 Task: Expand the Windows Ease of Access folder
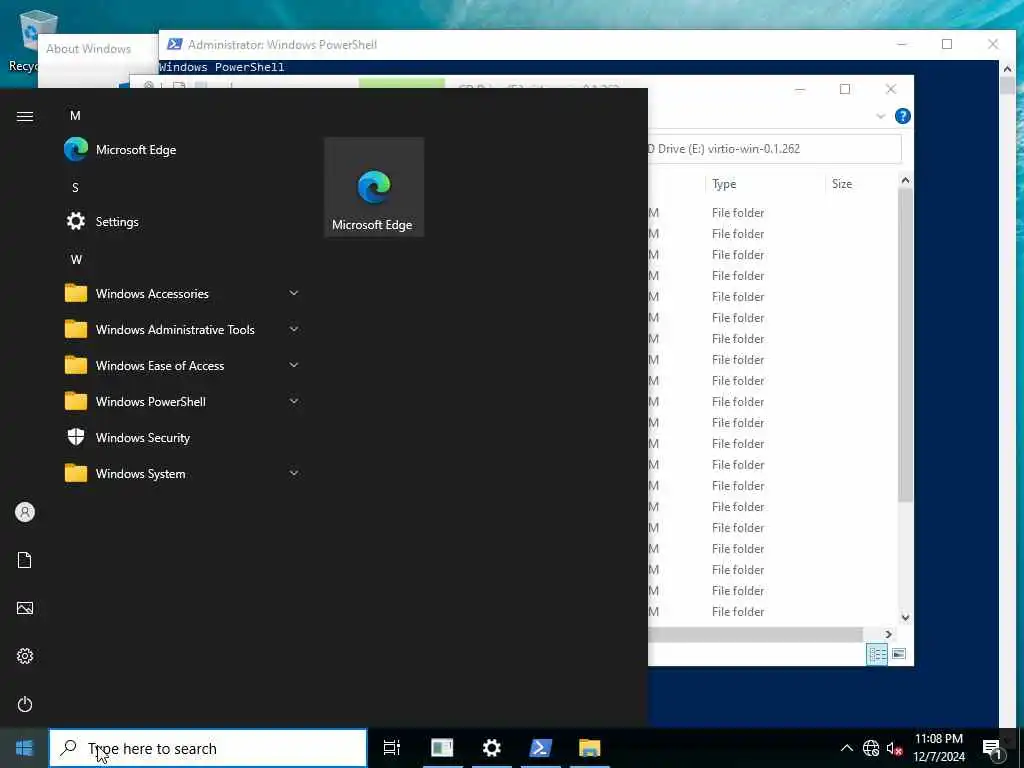183,365
